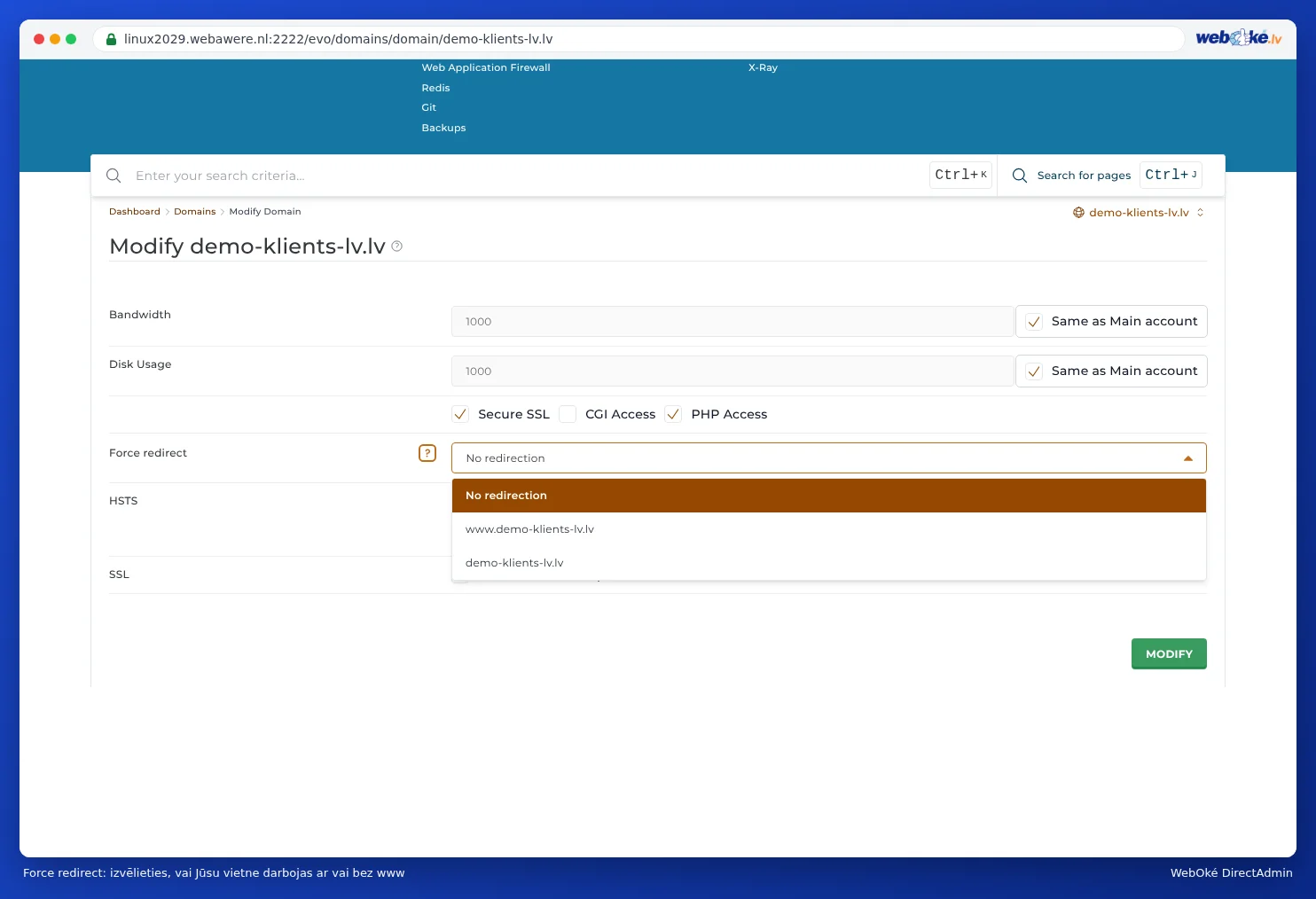
Task: Click the Modify Domain breadcrumb text
Action: pyautogui.click(x=265, y=212)
